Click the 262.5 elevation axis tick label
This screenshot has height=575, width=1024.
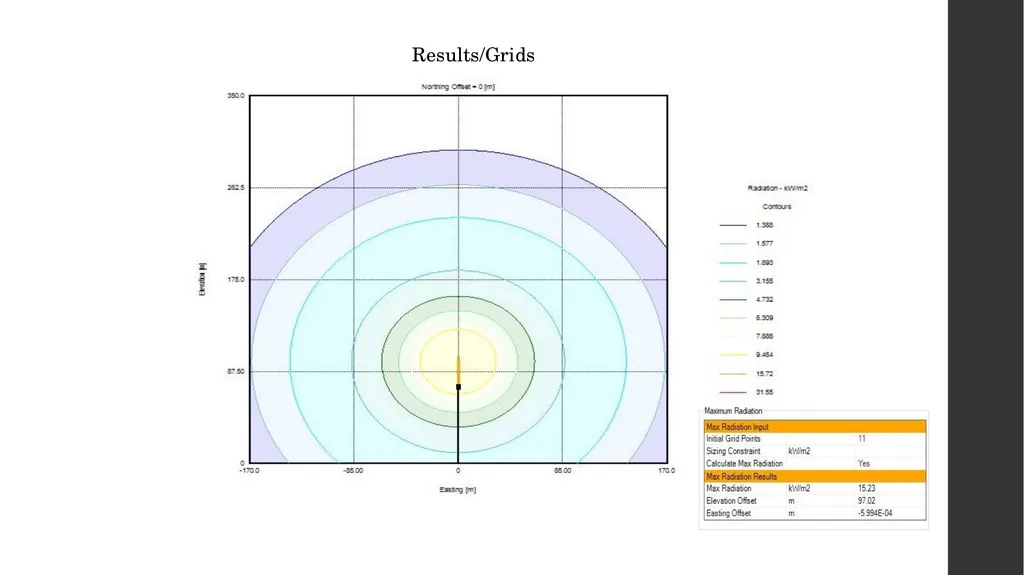(236, 188)
